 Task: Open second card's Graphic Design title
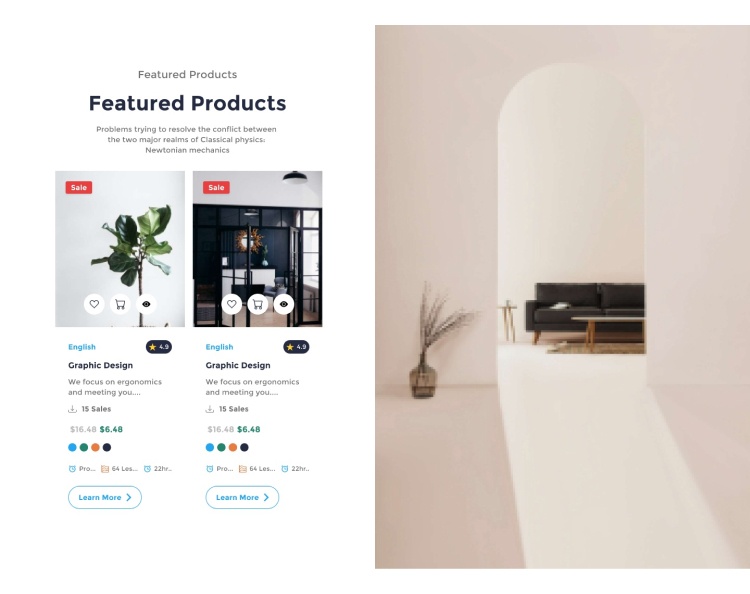point(238,365)
